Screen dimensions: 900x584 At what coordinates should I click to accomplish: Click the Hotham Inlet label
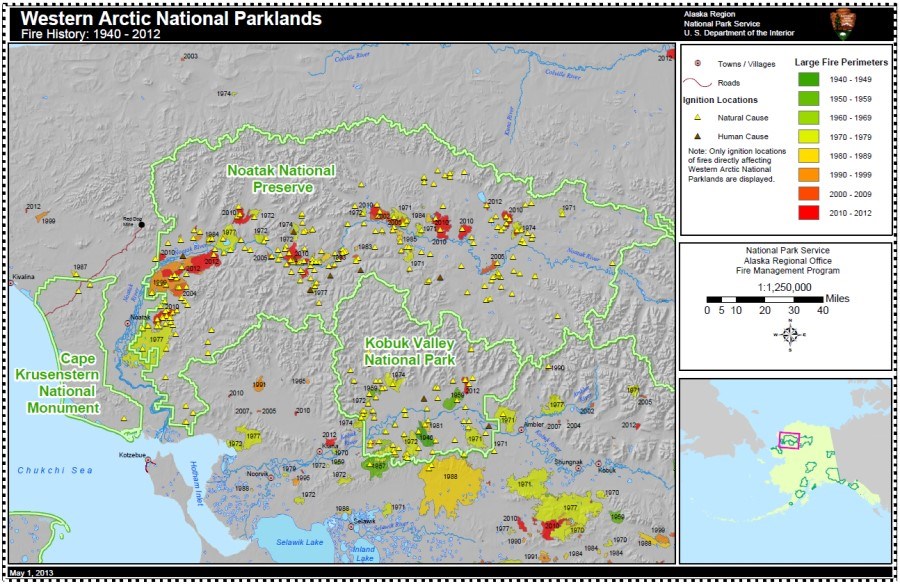click(x=196, y=483)
